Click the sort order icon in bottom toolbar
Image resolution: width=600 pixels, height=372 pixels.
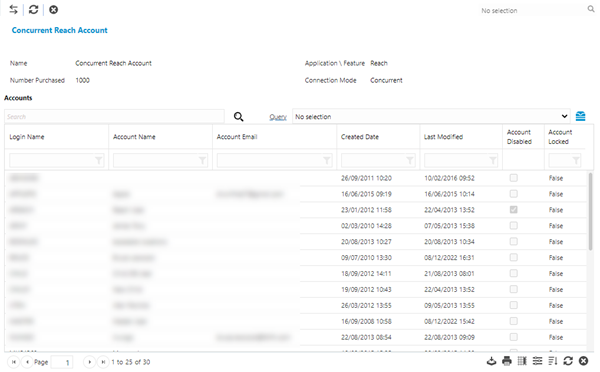(x=553, y=361)
